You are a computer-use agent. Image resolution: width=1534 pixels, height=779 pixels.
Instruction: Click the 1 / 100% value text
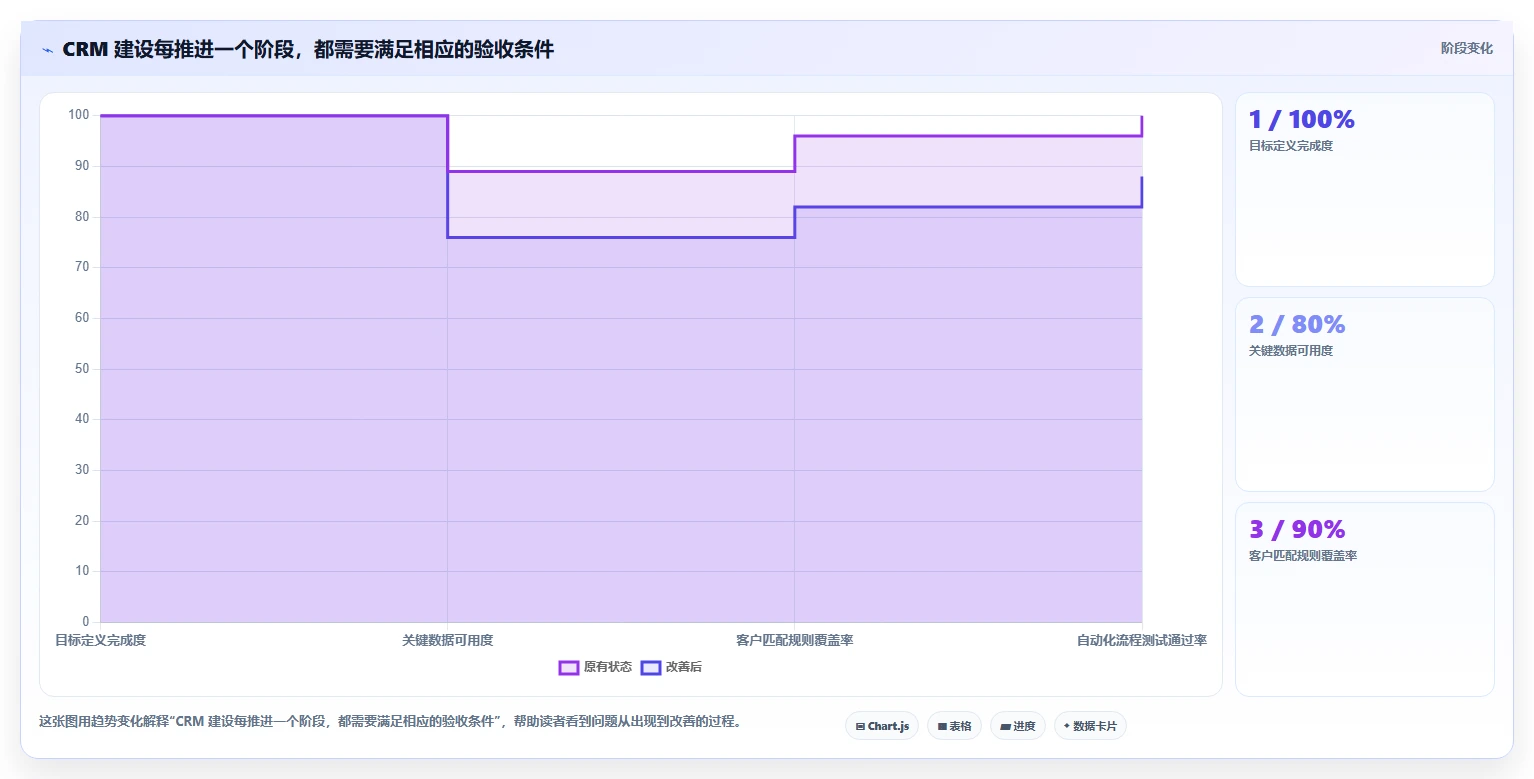pyautogui.click(x=1301, y=119)
